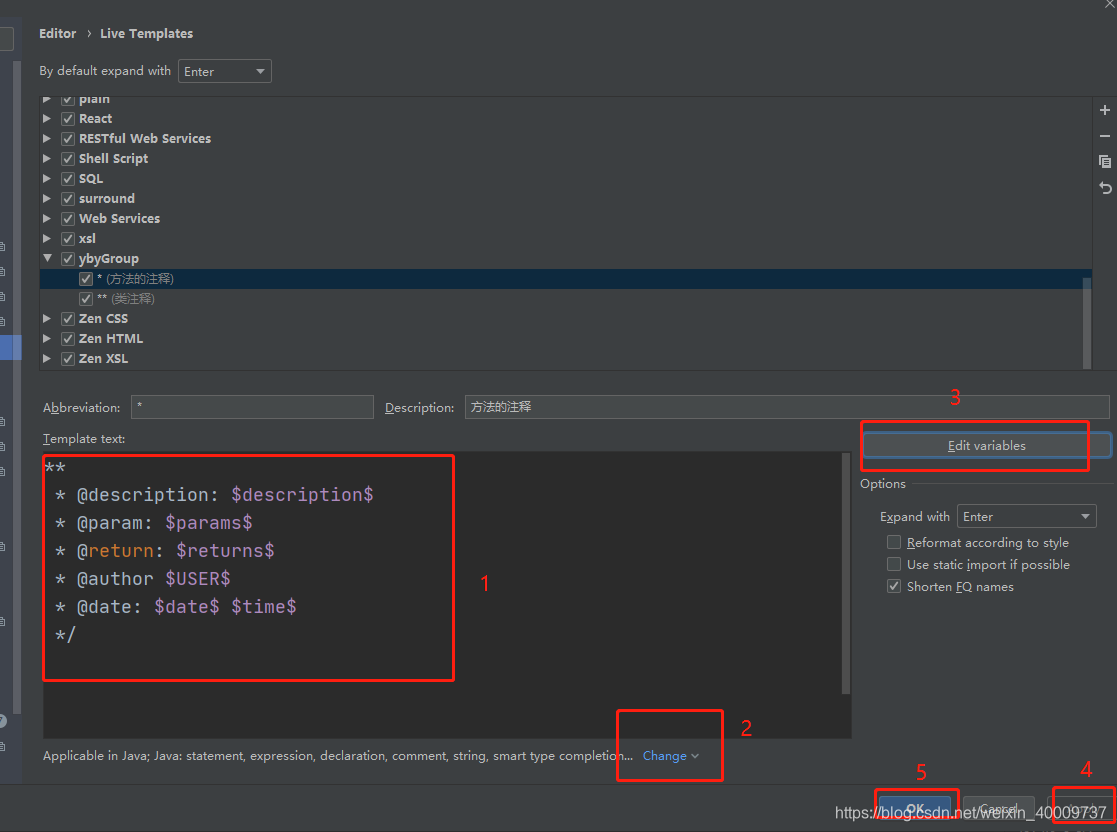Screen dimensions: 1117x832
Task: Click the Cancel button
Action: pos(998,809)
